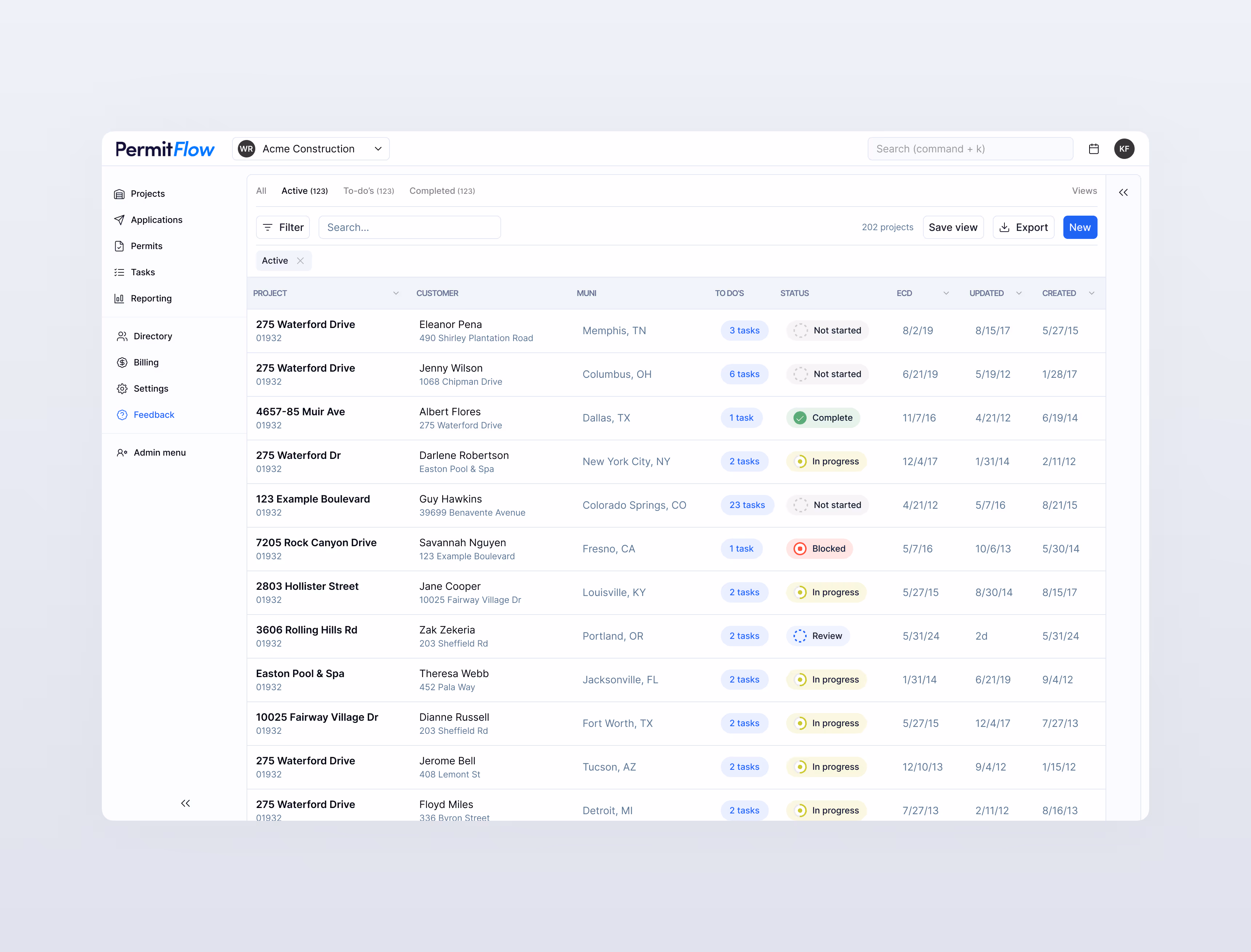Click the CUSTOMER column header
This screenshot has width=1251, height=952.
(x=437, y=293)
